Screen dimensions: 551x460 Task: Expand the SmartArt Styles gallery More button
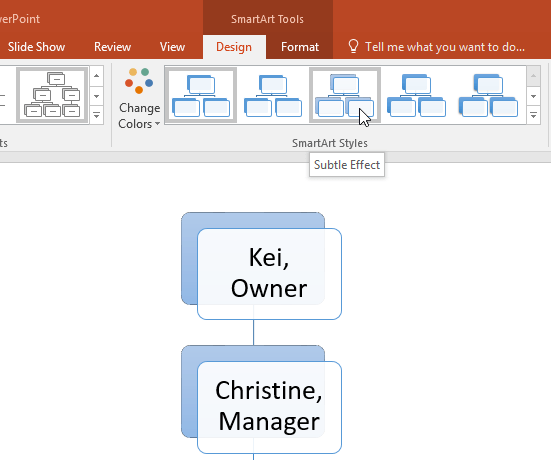pyautogui.click(x=533, y=115)
